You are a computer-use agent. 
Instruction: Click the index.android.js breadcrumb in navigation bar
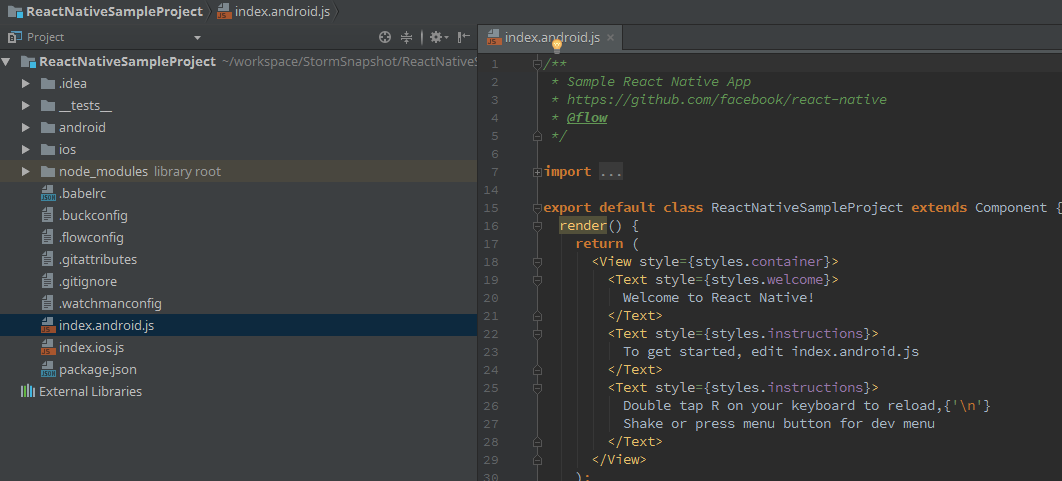click(x=282, y=12)
